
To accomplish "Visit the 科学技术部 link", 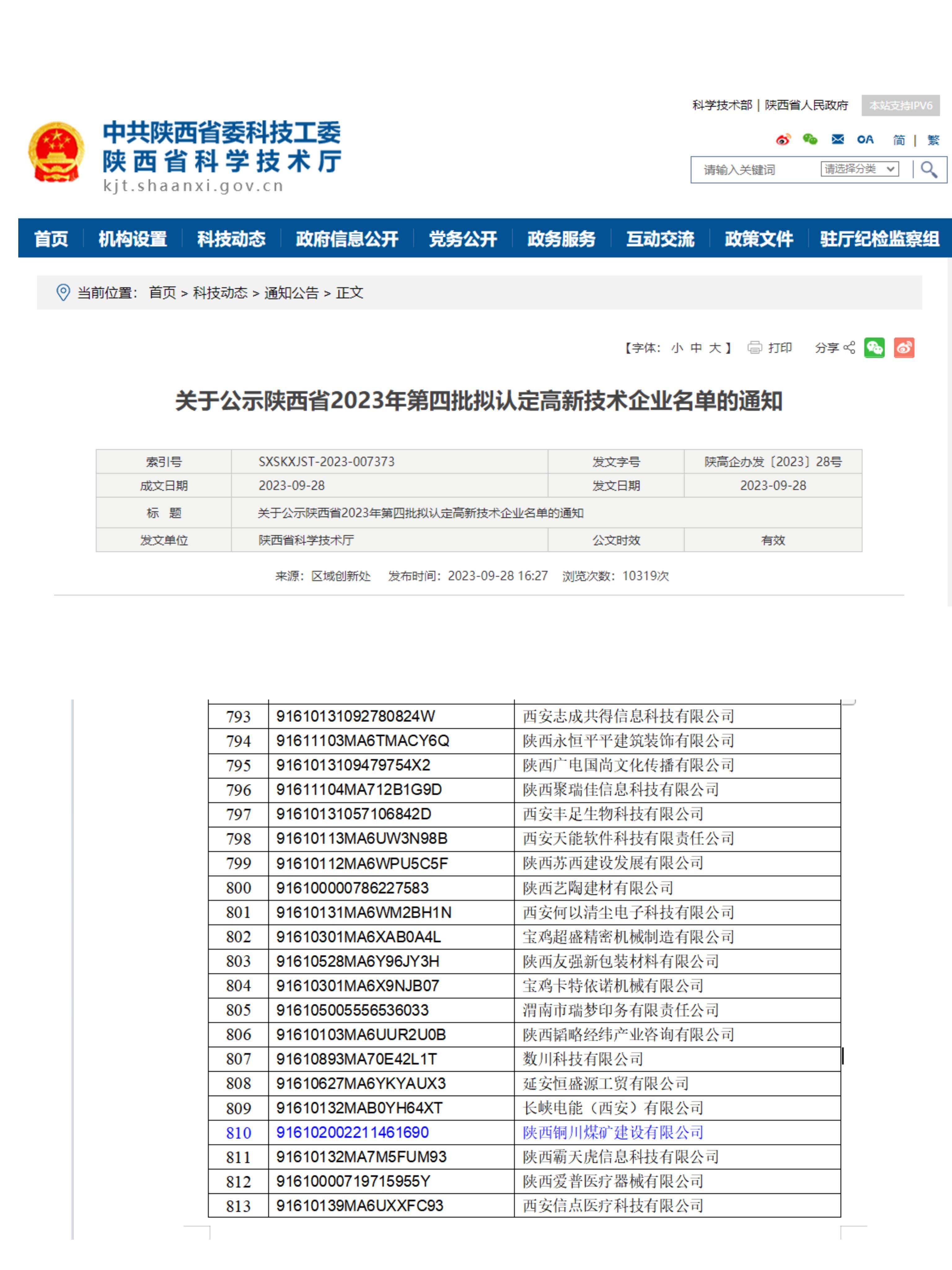I will click(722, 105).
